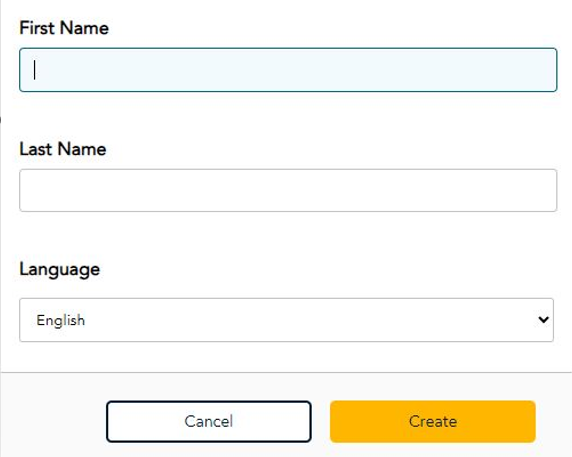Expand the language choices list

286,320
